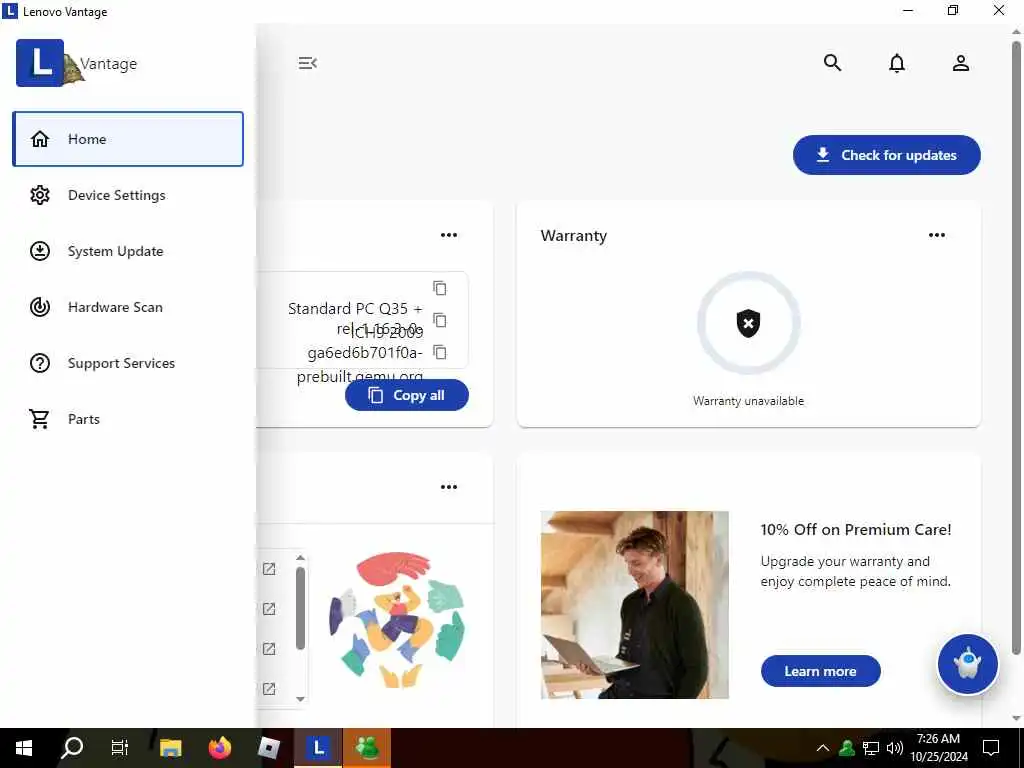1024x768 pixels.
Task: Open volume tray icon
Action: pos(895,748)
